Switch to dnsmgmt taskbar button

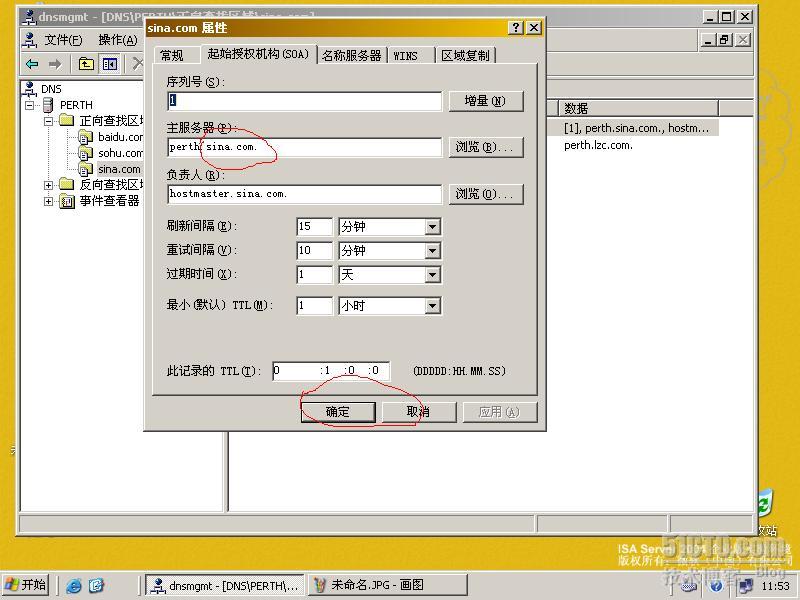[x=225, y=585]
